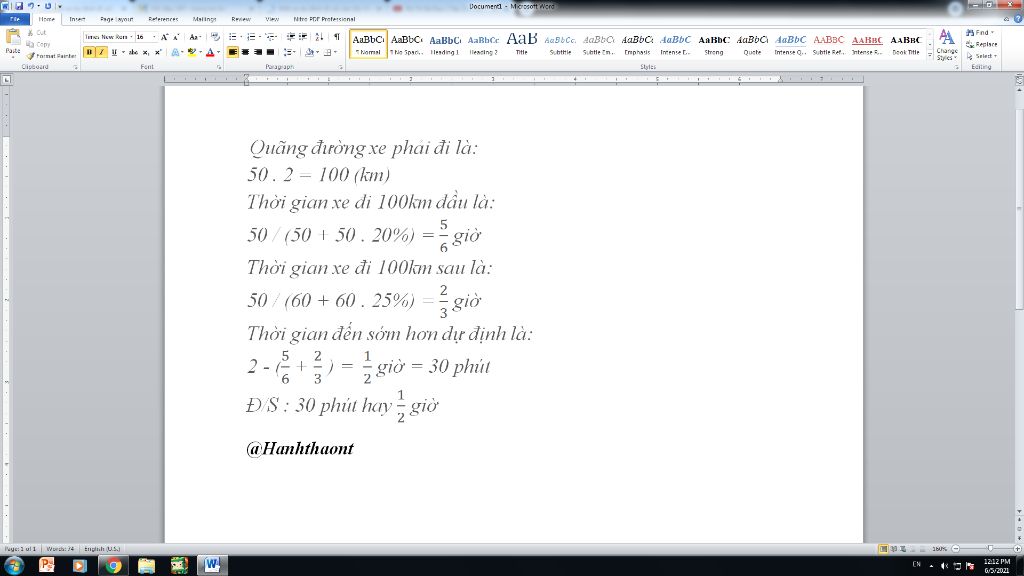Toggle the ruler button above scrollbar

coord(1019,80)
